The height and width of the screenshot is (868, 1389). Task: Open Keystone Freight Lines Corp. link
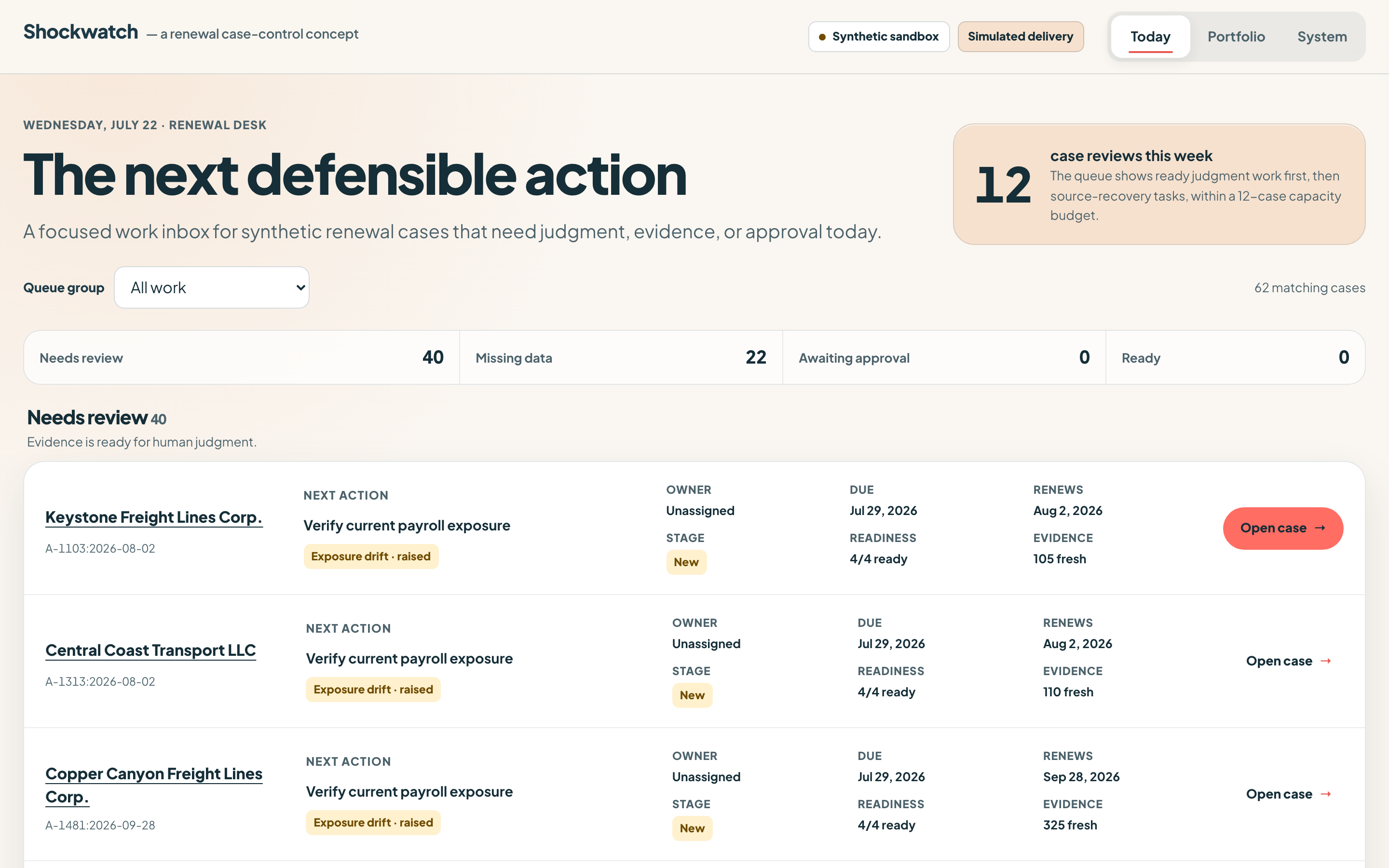pyautogui.click(x=154, y=517)
